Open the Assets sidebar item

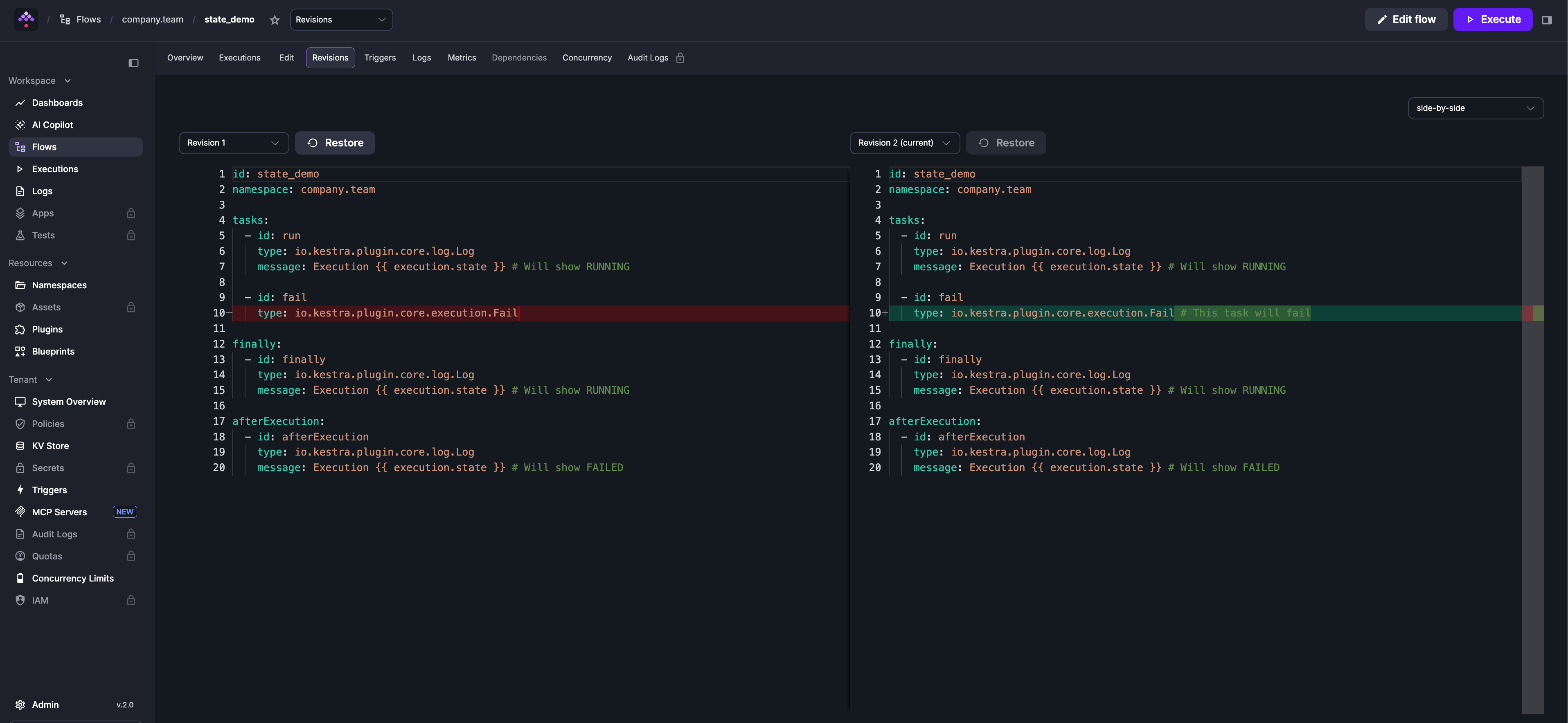point(75,307)
